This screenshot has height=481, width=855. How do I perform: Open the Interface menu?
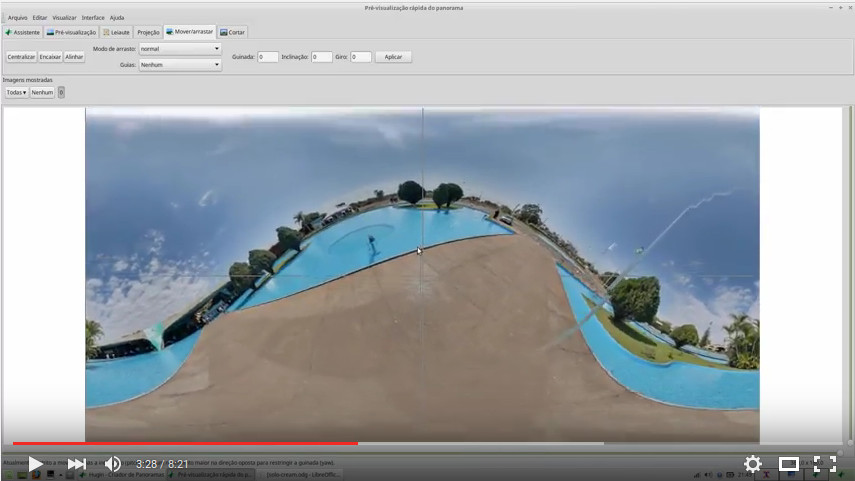coord(93,17)
